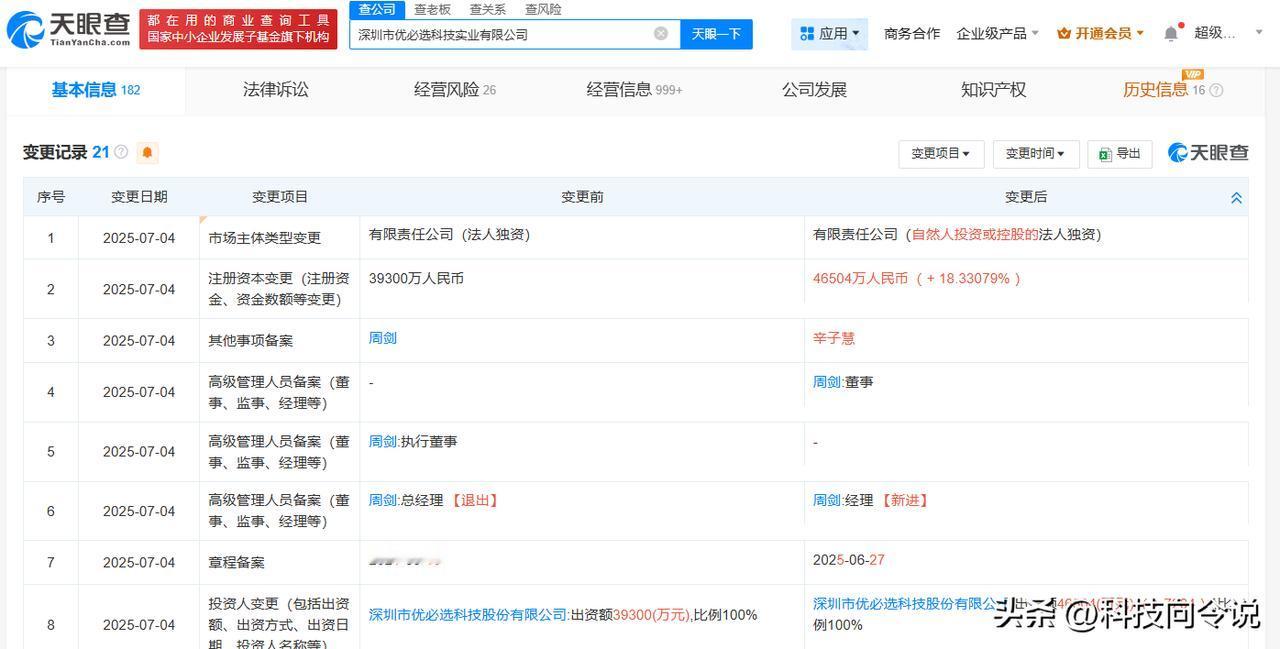The width and height of the screenshot is (1280, 649).
Task: Click the 应用 grid icon
Action: pos(807,34)
